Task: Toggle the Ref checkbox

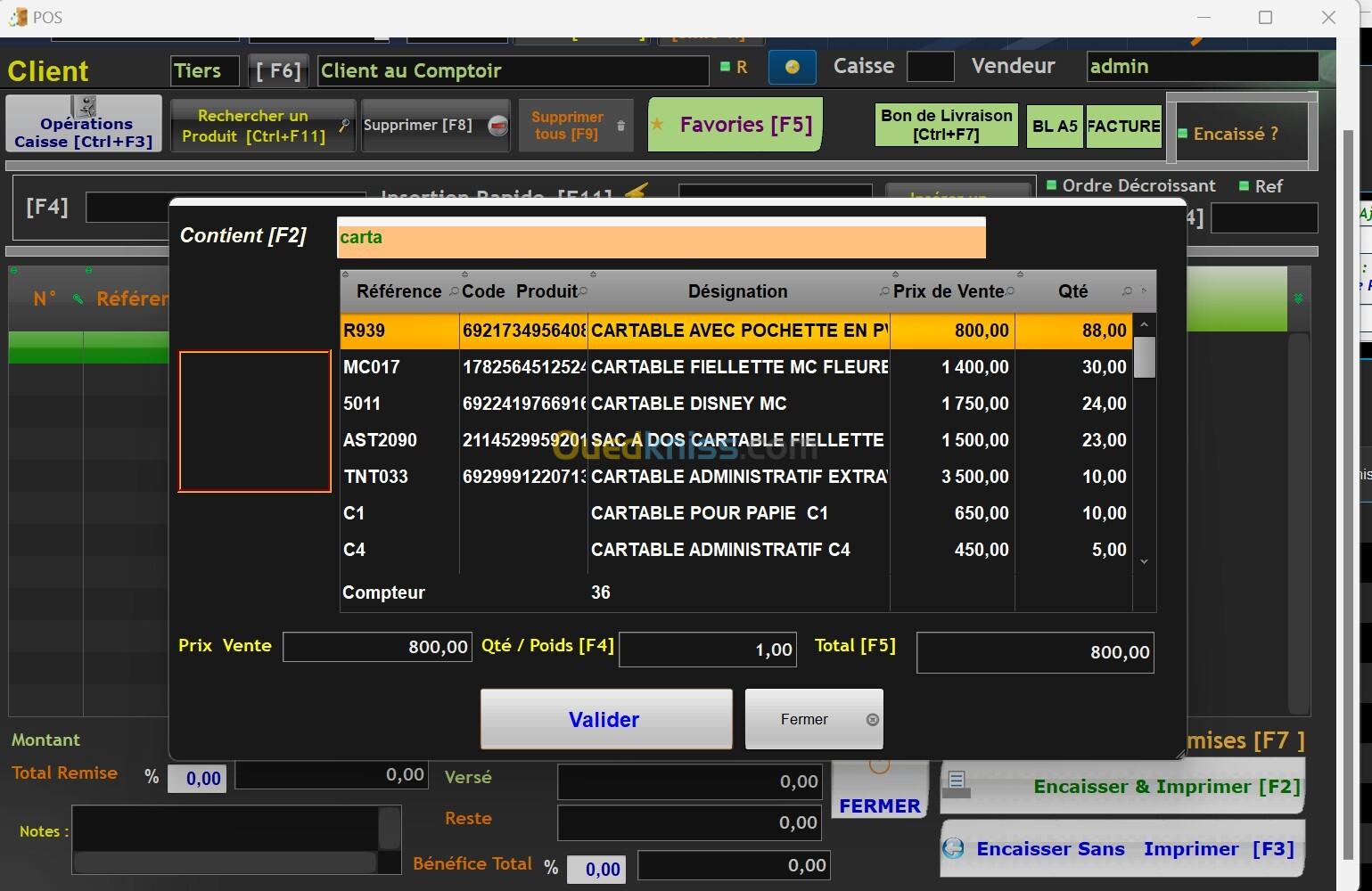Action: 1244,185
